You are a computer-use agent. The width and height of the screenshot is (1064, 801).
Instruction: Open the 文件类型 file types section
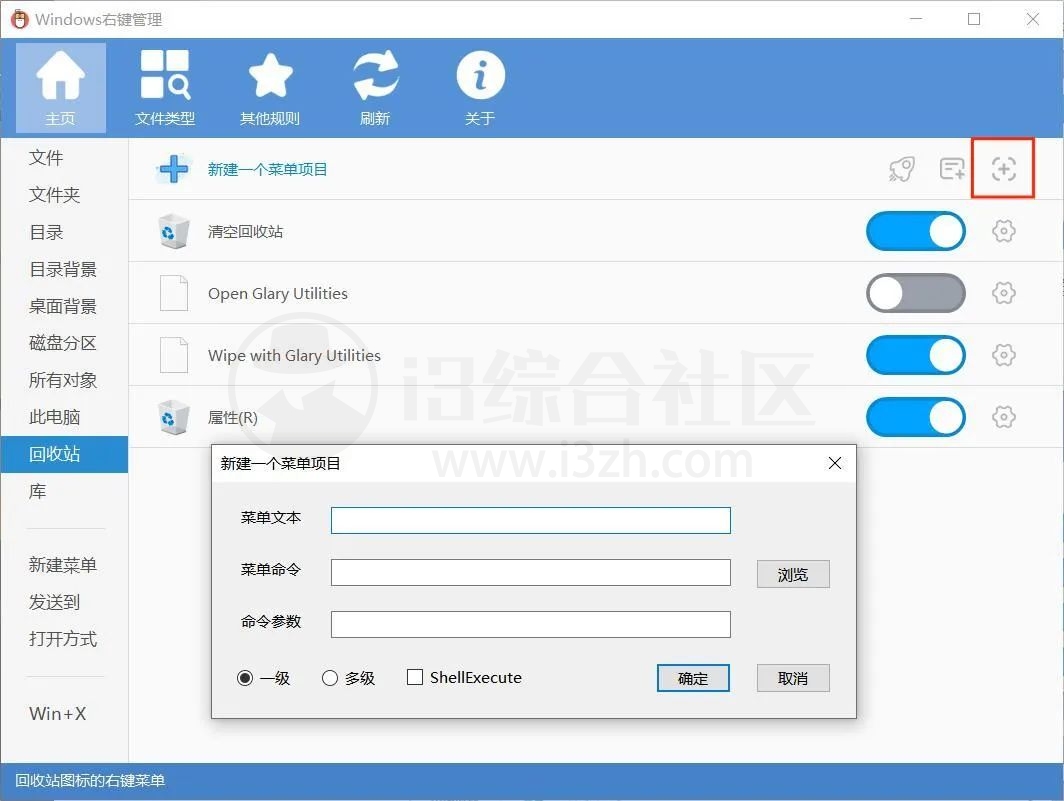[165, 88]
